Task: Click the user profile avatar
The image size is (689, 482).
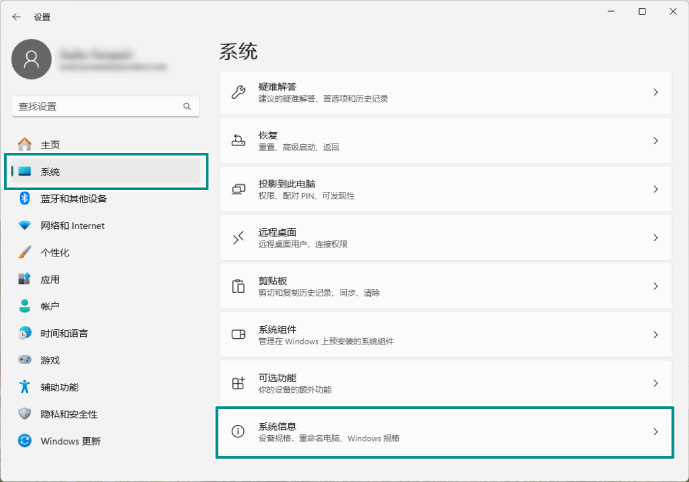Action: pyautogui.click(x=31, y=61)
